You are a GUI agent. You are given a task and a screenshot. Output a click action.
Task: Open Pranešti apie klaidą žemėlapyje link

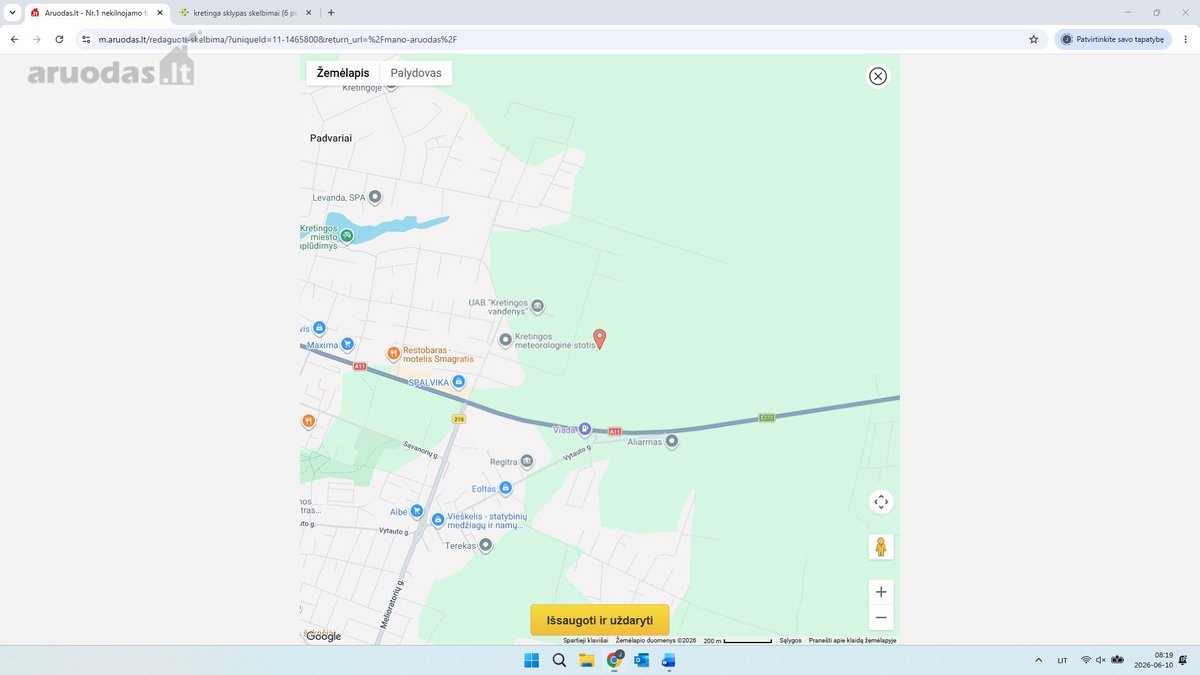click(852, 640)
